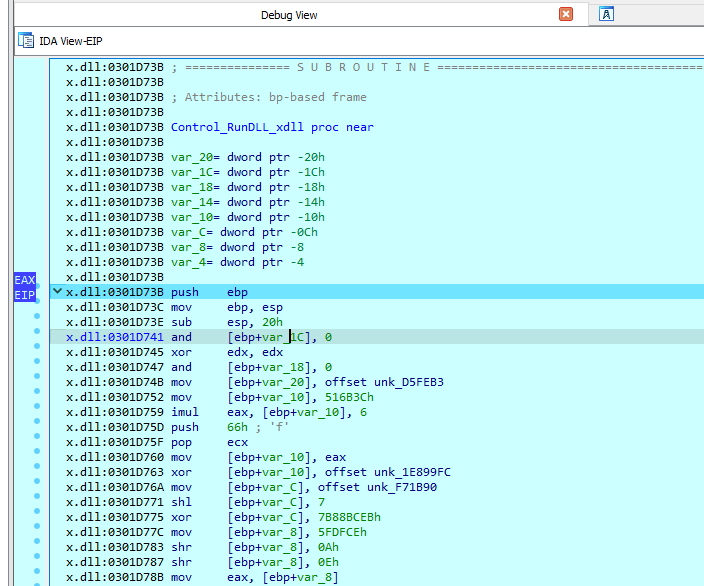This screenshot has width=704, height=586.
Task: Click offset unk_F71B90 reference
Action: 377,487
